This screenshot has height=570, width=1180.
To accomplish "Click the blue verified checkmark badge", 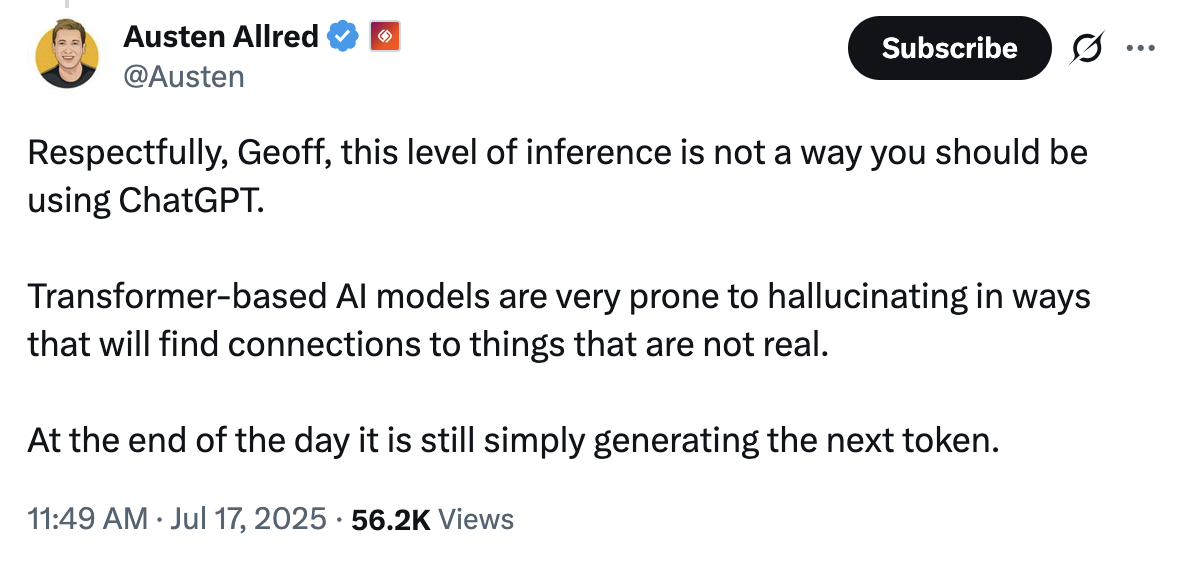I will [x=344, y=37].
